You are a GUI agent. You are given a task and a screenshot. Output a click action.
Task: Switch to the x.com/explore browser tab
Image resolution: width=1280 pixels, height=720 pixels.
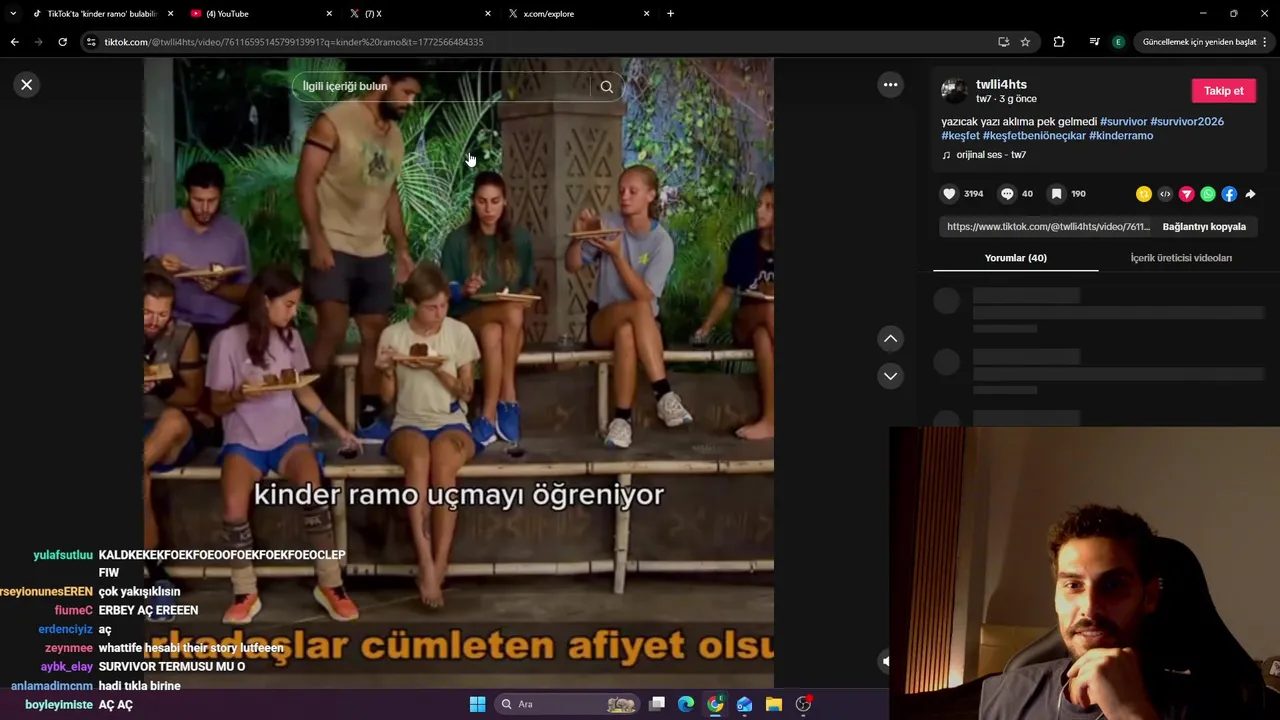(578, 14)
